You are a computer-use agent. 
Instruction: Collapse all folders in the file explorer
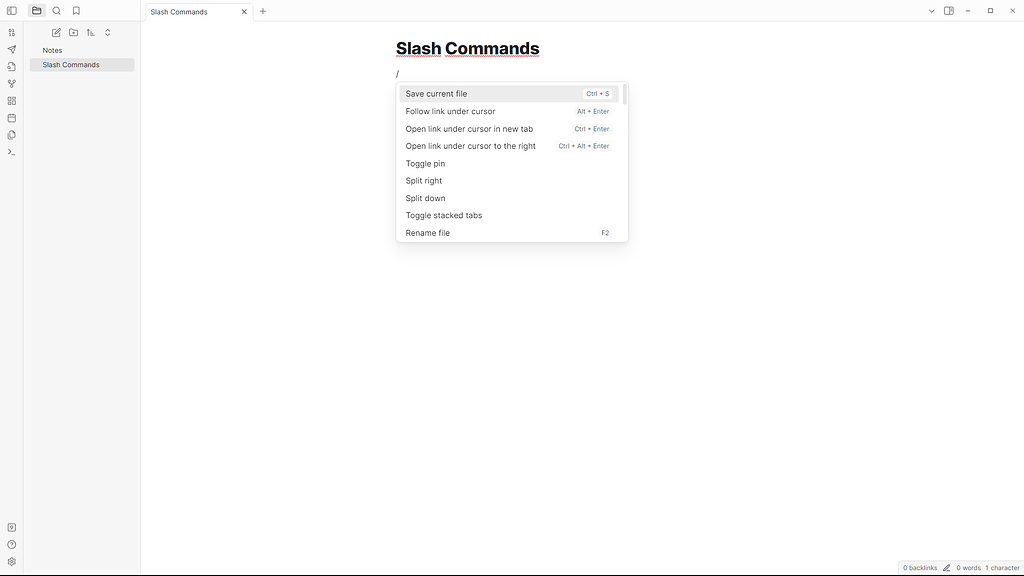(107, 32)
